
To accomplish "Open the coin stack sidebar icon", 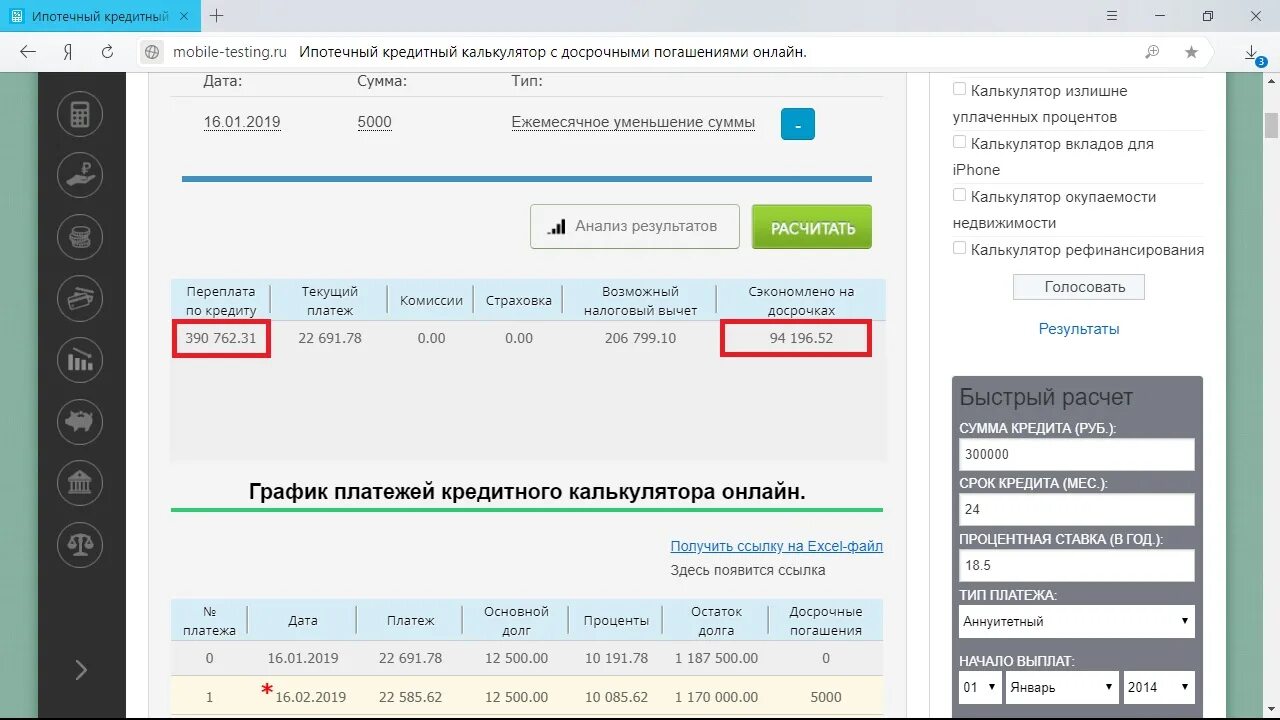I will pyautogui.click(x=80, y=237).
